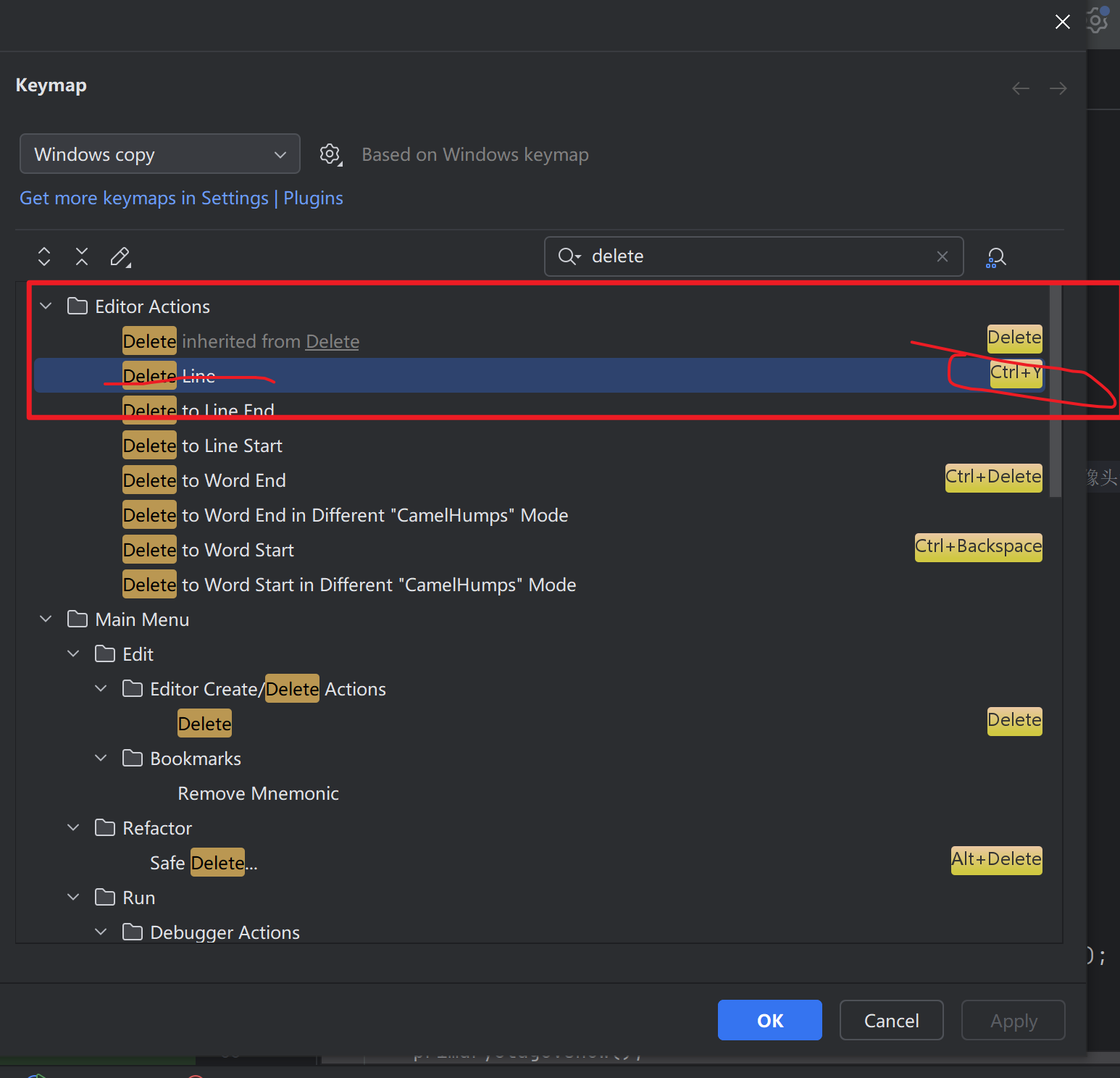The width and height of the screenshot is (1120, 1078).
Task: Click Find Actions by Shortcut icon
Action: click(x=996, y=257)
